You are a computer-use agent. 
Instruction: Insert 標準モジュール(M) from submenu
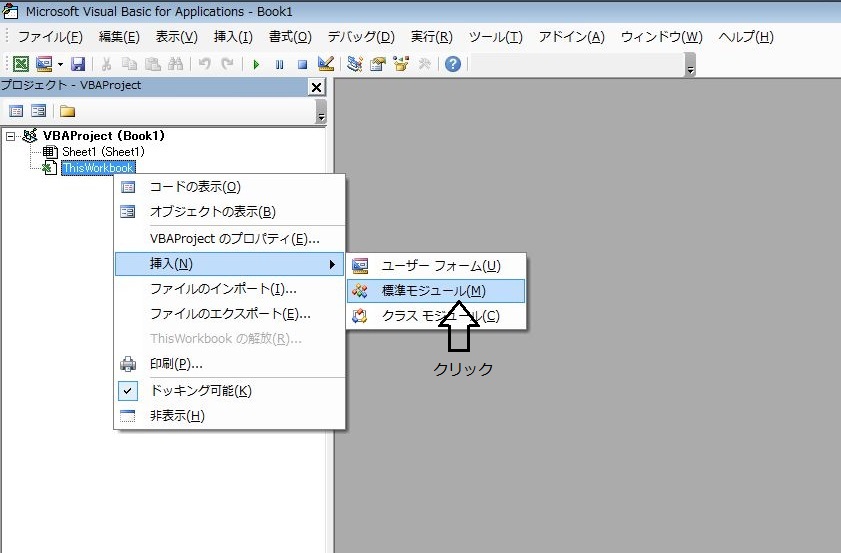(436, 291)
